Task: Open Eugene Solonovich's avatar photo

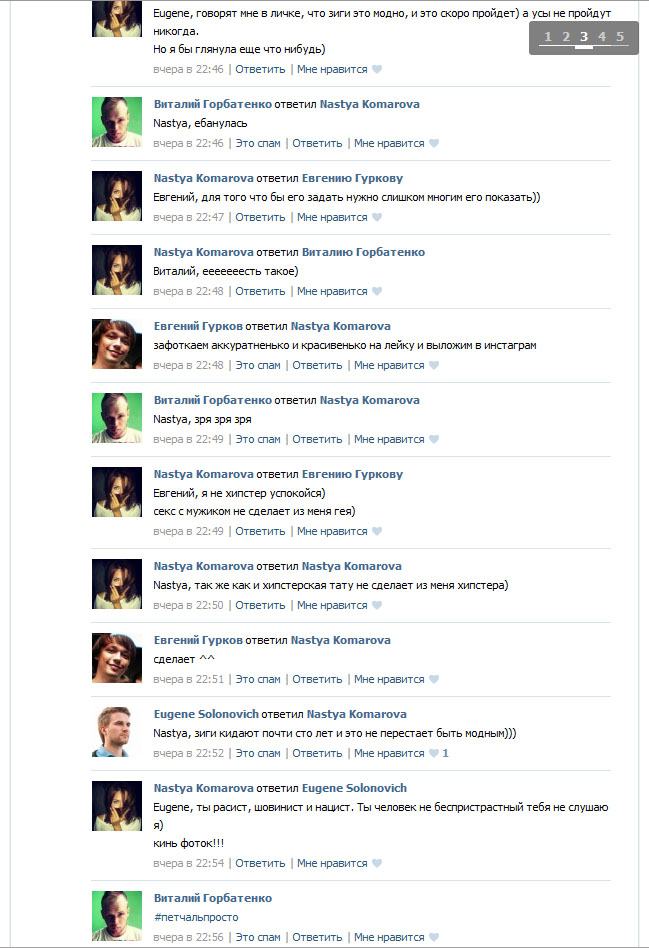Action: click(117, 732)
